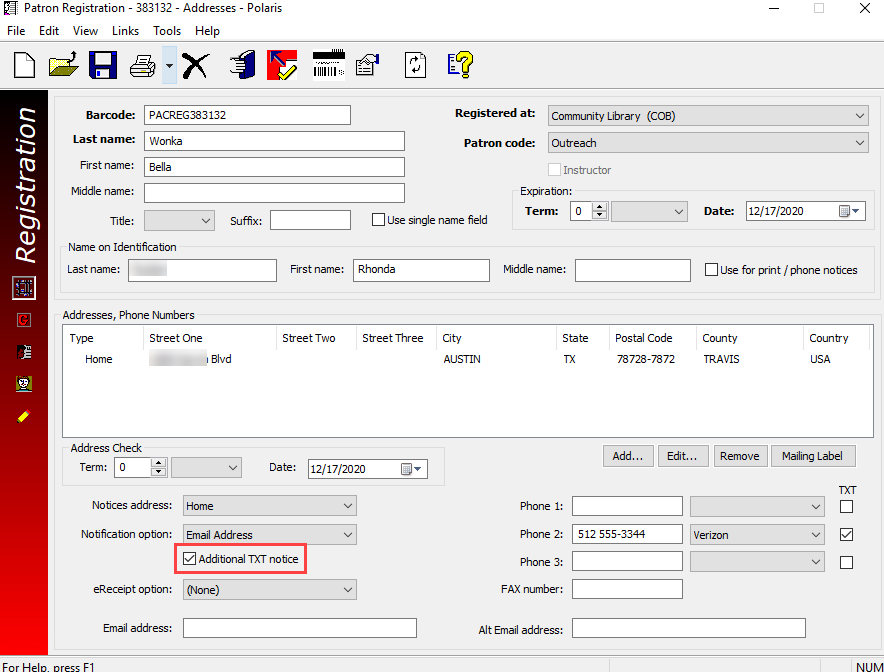This screenshot has width=884, height=672.
Task: Click the Refresh toolbar icon
Action: click(414, 66)
